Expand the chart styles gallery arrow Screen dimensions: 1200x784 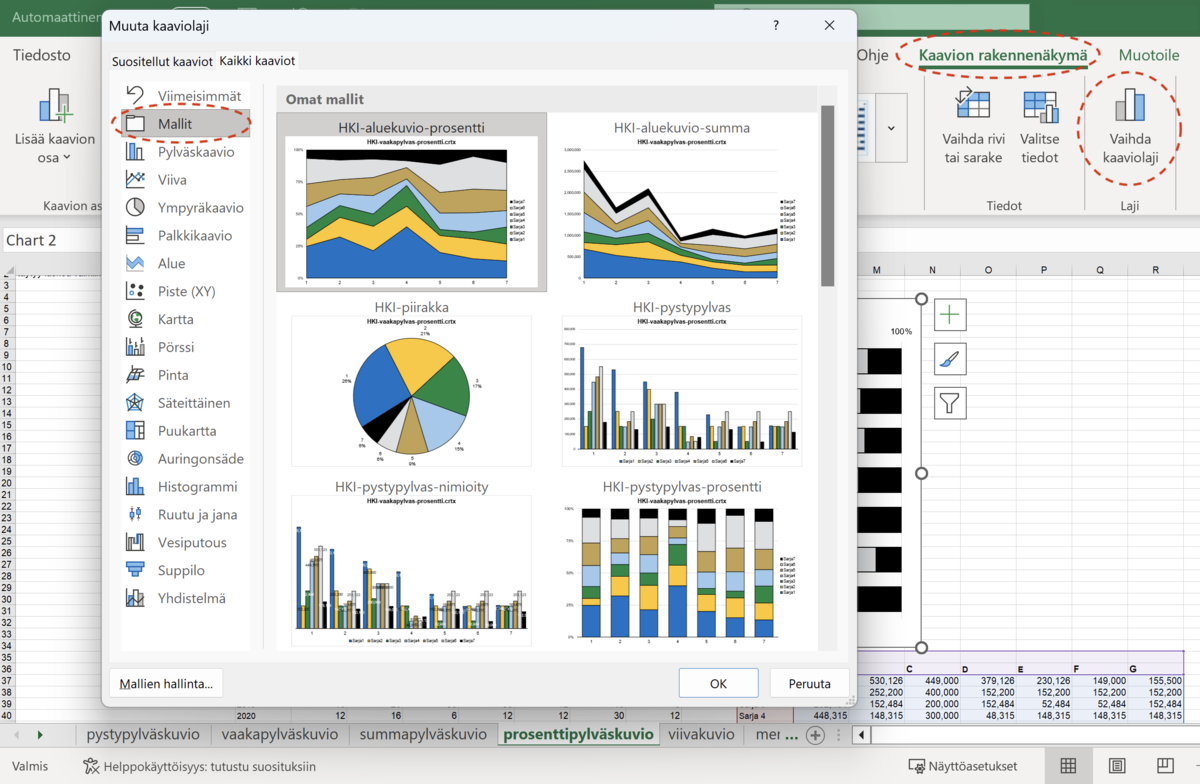(x=891, y=128)
